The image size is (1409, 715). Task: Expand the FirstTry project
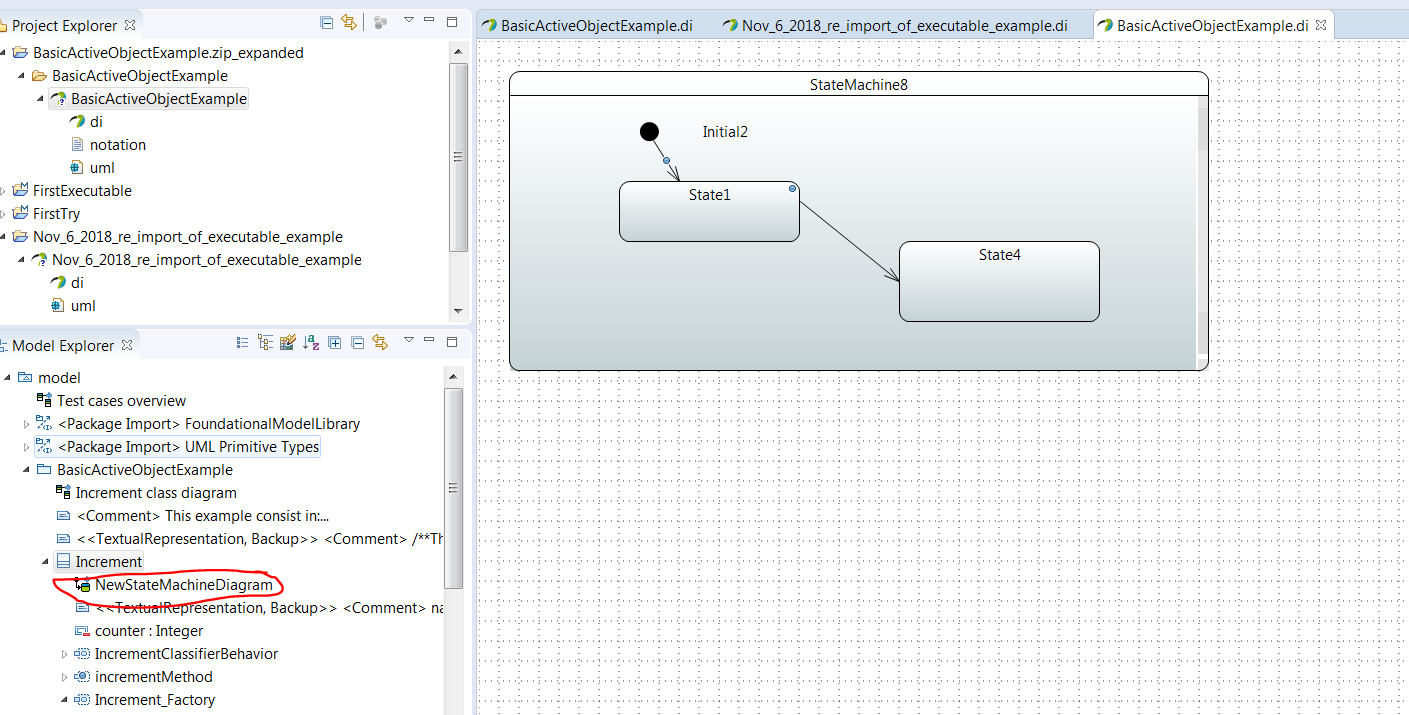pos(3,213)
